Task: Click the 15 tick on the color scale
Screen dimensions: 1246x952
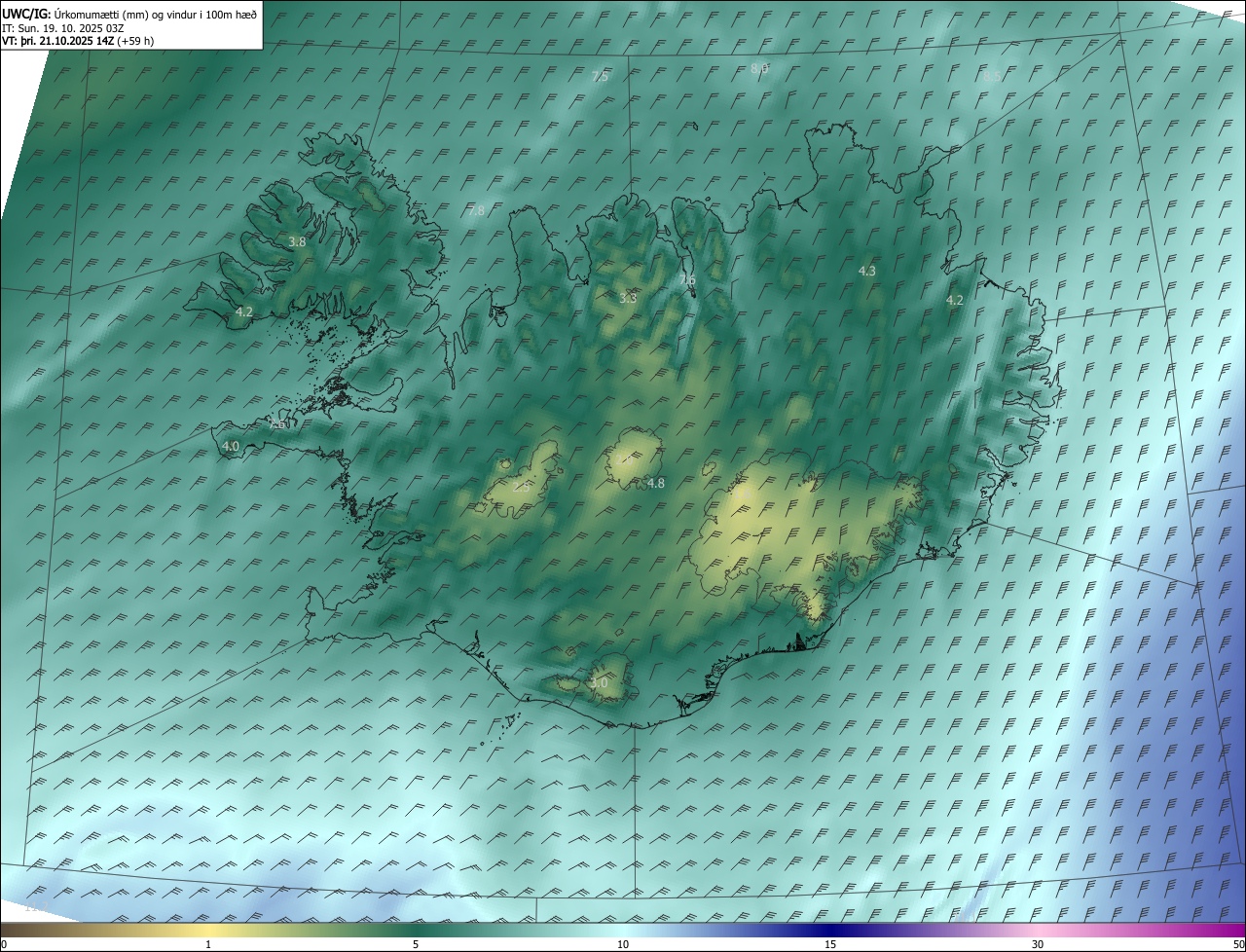Action: click(830, 944)
